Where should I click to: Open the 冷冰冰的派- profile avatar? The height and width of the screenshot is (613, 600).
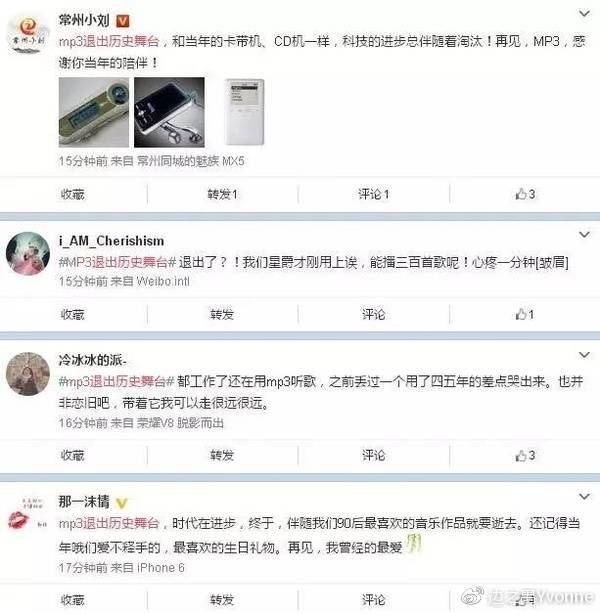(28, 374)
